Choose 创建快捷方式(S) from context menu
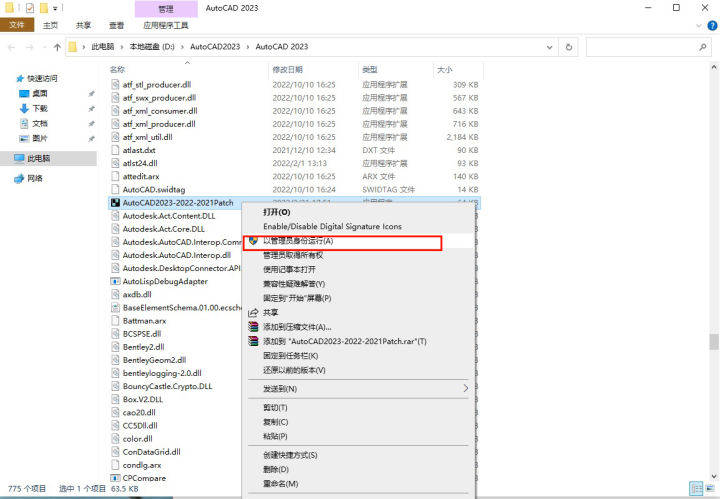 290,455
